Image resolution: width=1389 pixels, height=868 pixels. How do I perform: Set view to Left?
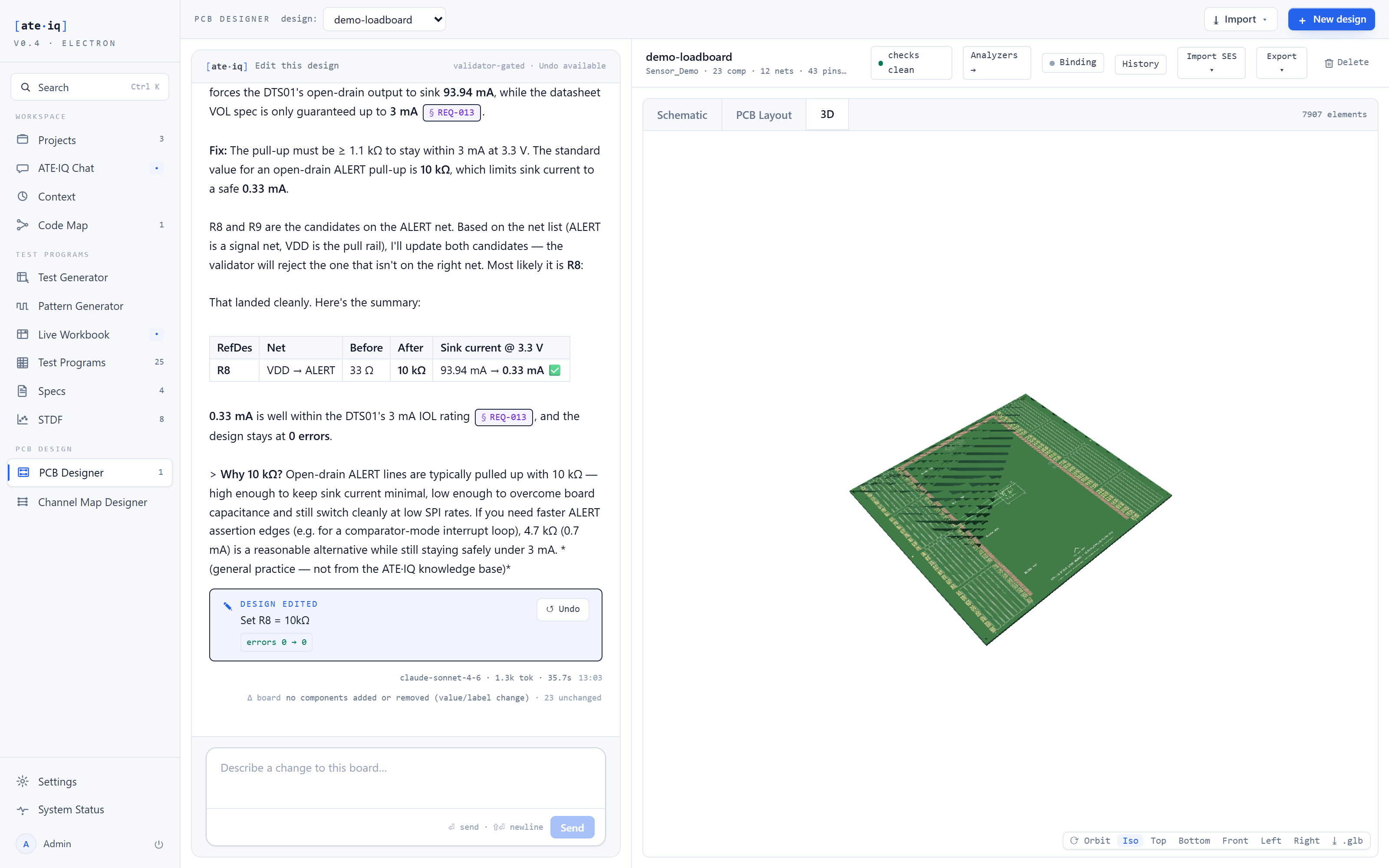pyautogui.click(x=1271, y=841)
